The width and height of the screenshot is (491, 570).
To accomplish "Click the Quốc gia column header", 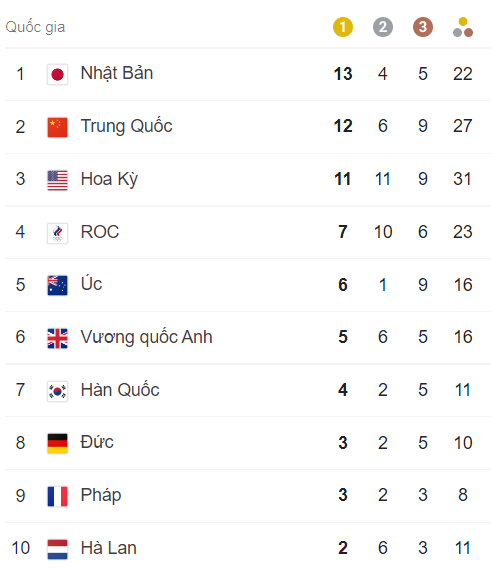I will coord(35,27).
